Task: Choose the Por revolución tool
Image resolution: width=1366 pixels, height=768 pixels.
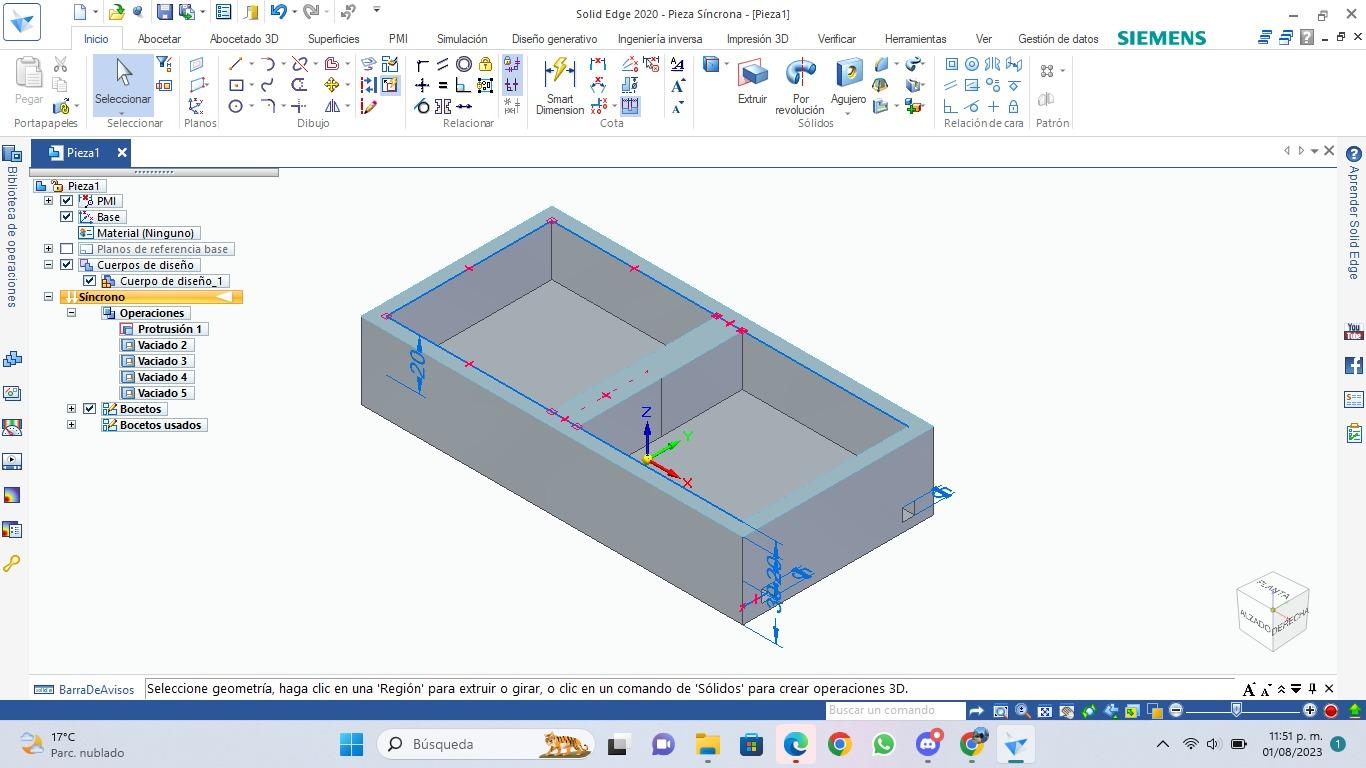Action: pos(800,86)
